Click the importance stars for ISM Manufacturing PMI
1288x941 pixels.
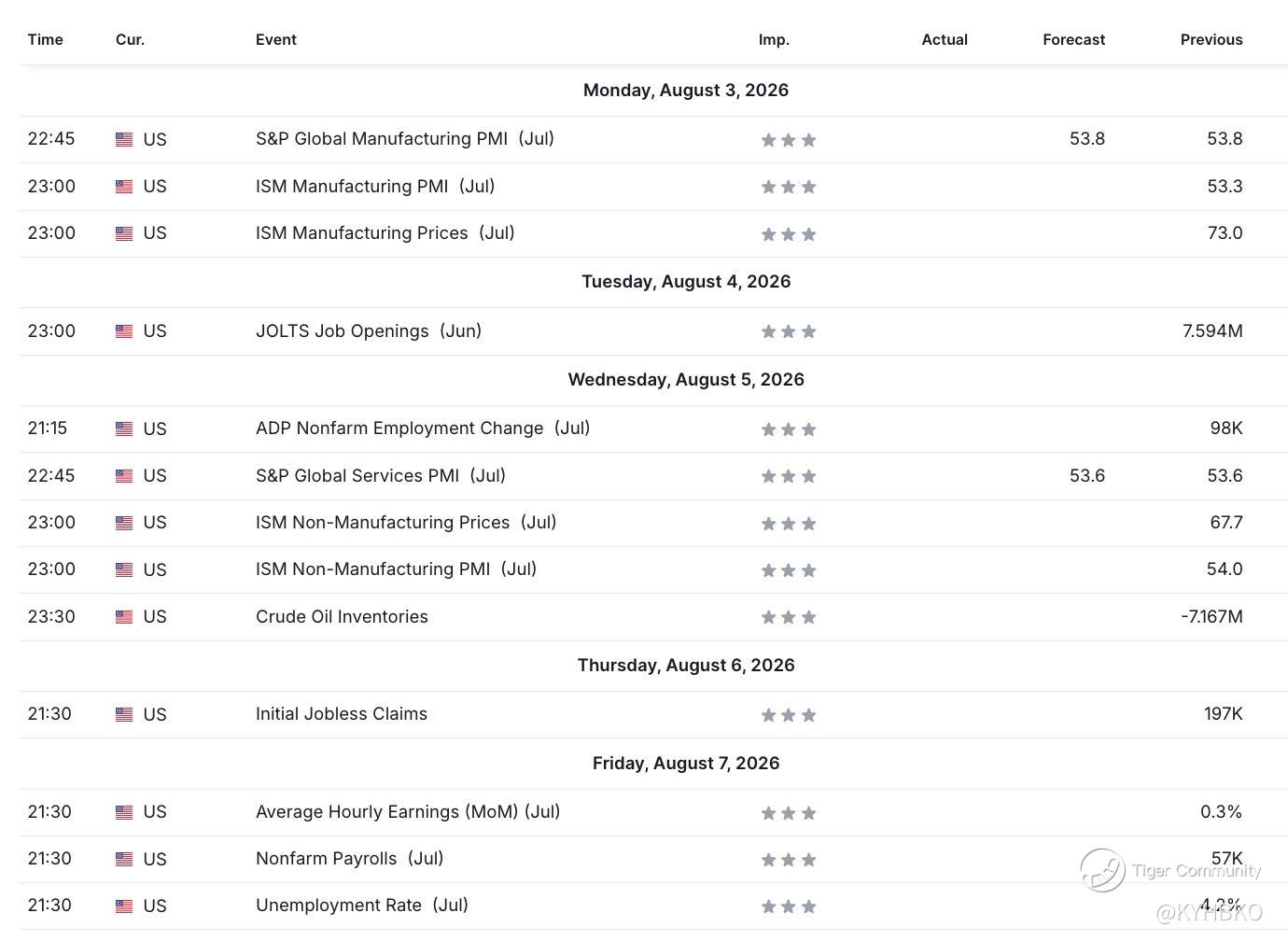click(789, 187)
